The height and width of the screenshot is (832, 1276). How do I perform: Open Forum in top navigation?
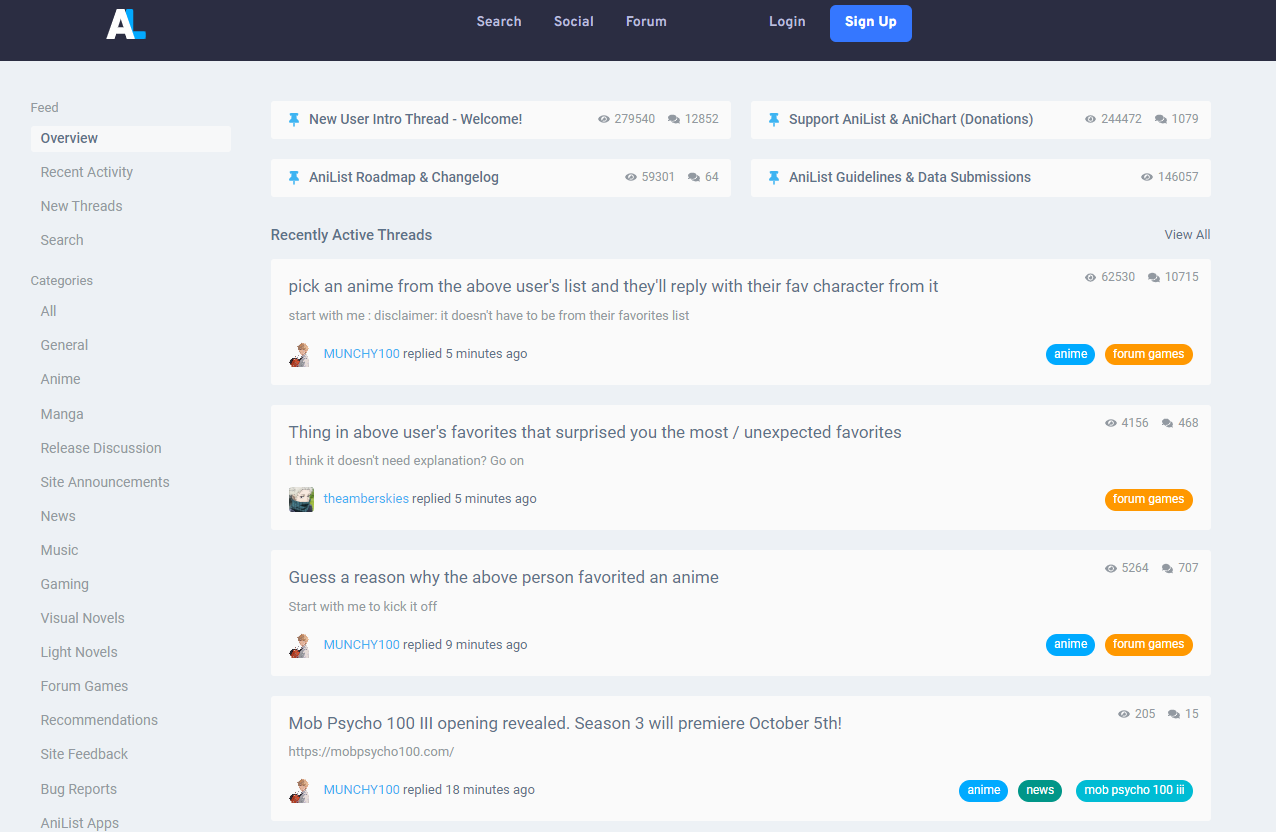click(x=646, y=21)
